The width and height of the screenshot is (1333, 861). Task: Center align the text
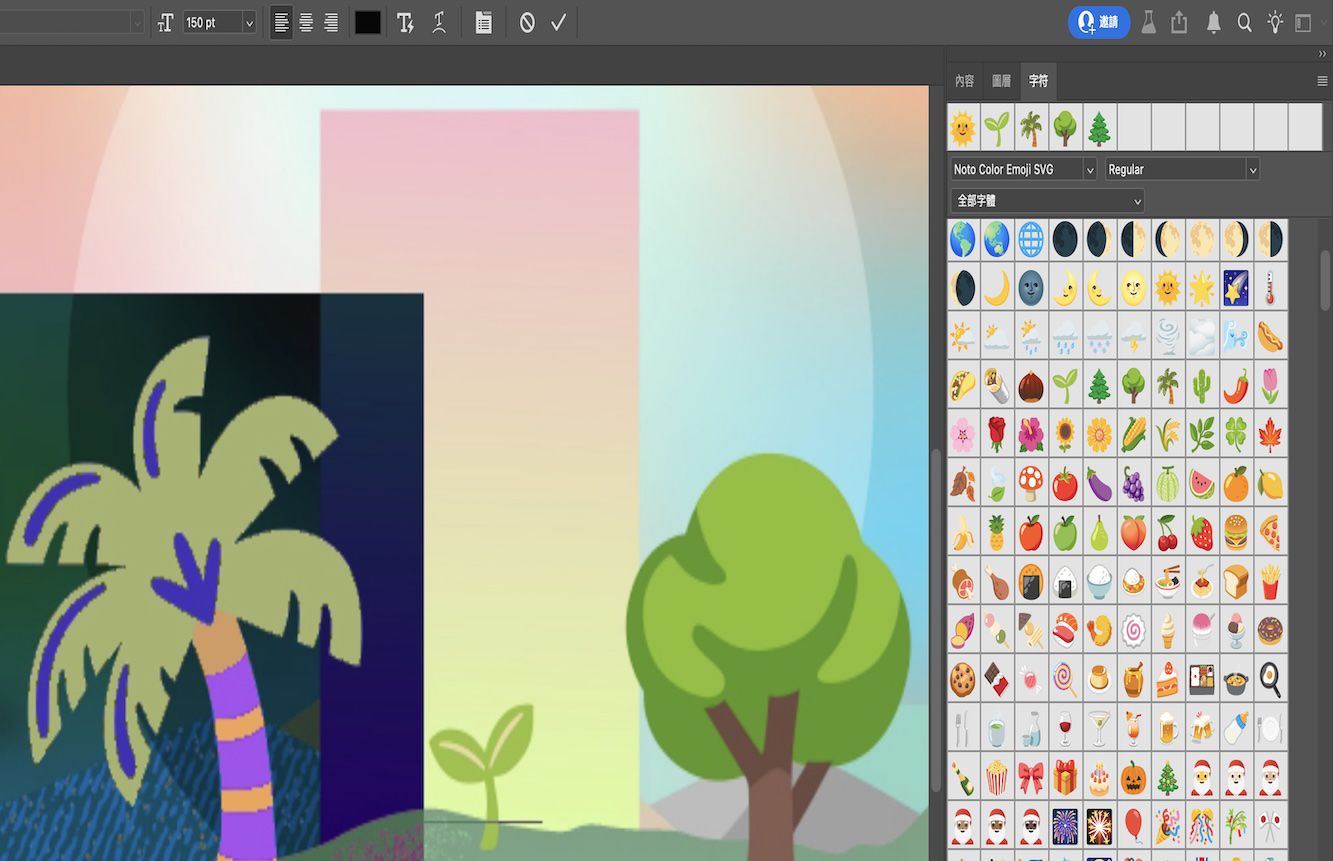pyautogui.click(x=306, y=22)
